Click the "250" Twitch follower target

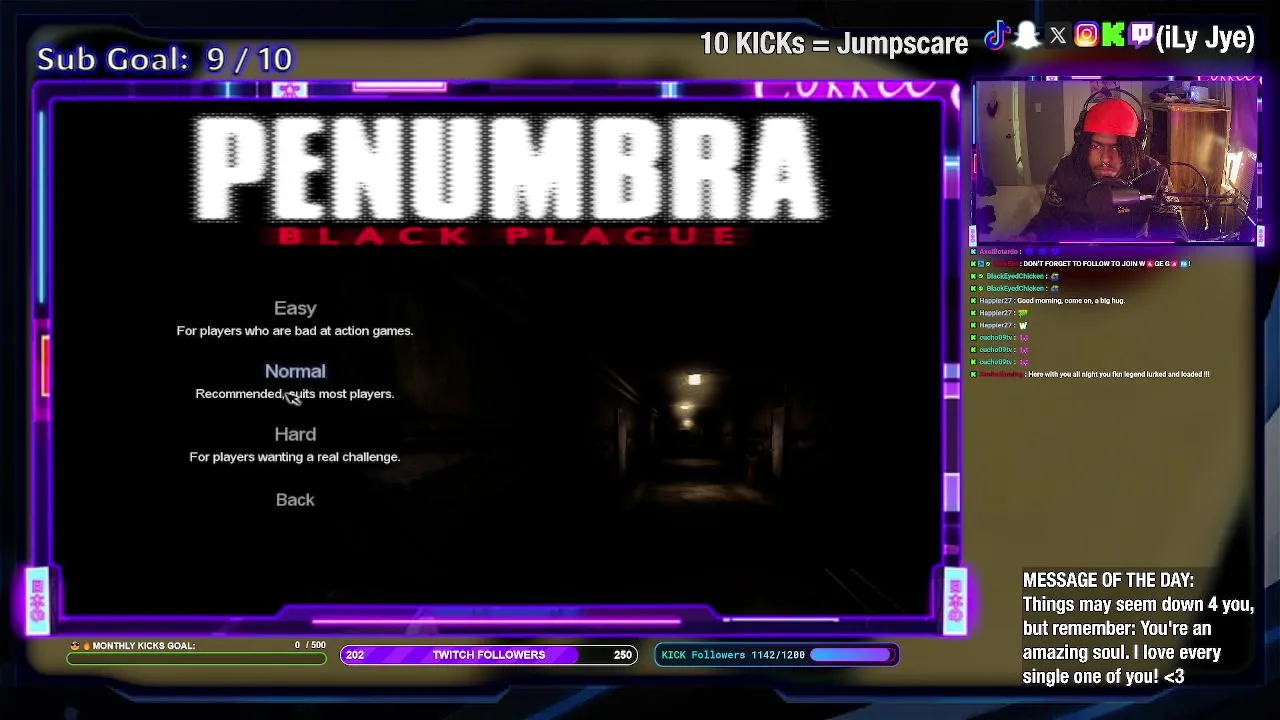[623, 655]
